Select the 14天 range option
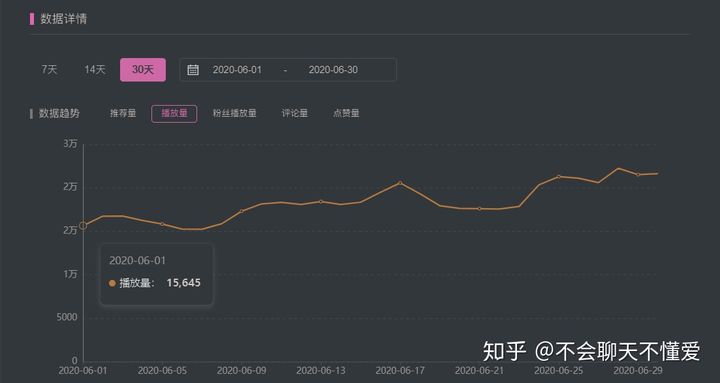Screen dimensions: 720x383 pyautogui.click(x=95, y=70)
